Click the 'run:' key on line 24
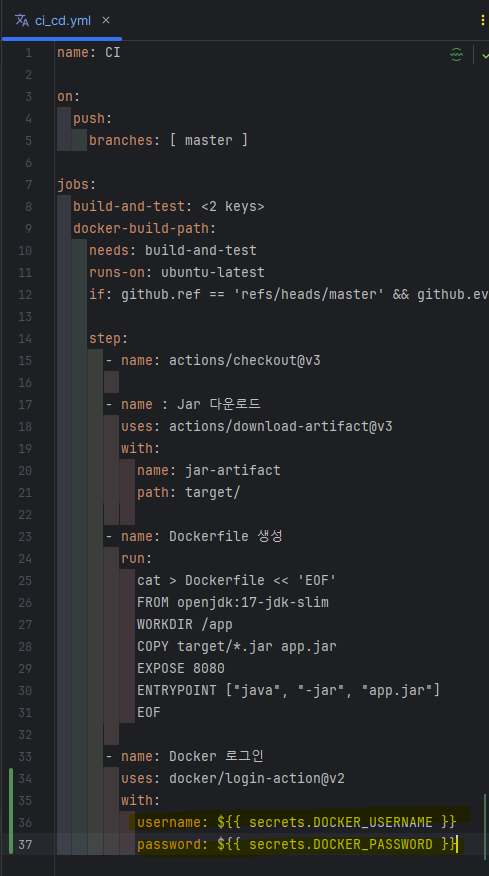 (136, 559)
